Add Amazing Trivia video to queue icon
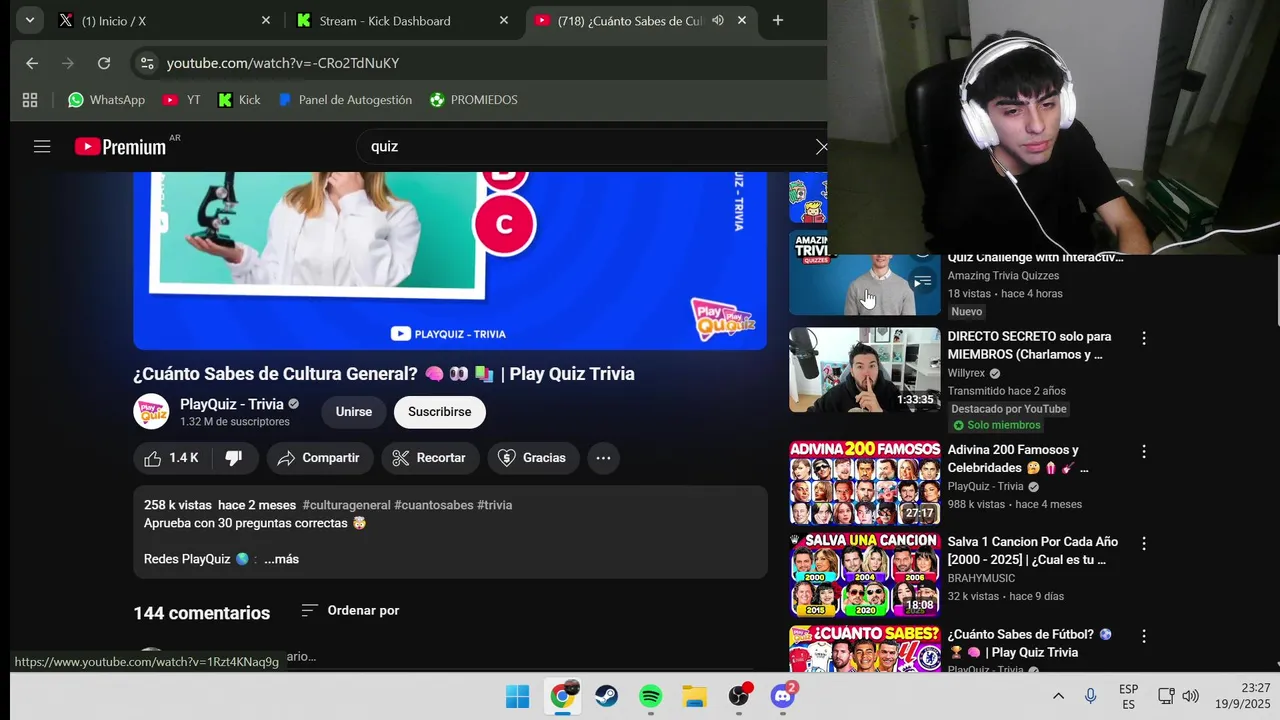Image resolution: width=1280 pixels, height=720 pixels. click(x=922, y=282)
